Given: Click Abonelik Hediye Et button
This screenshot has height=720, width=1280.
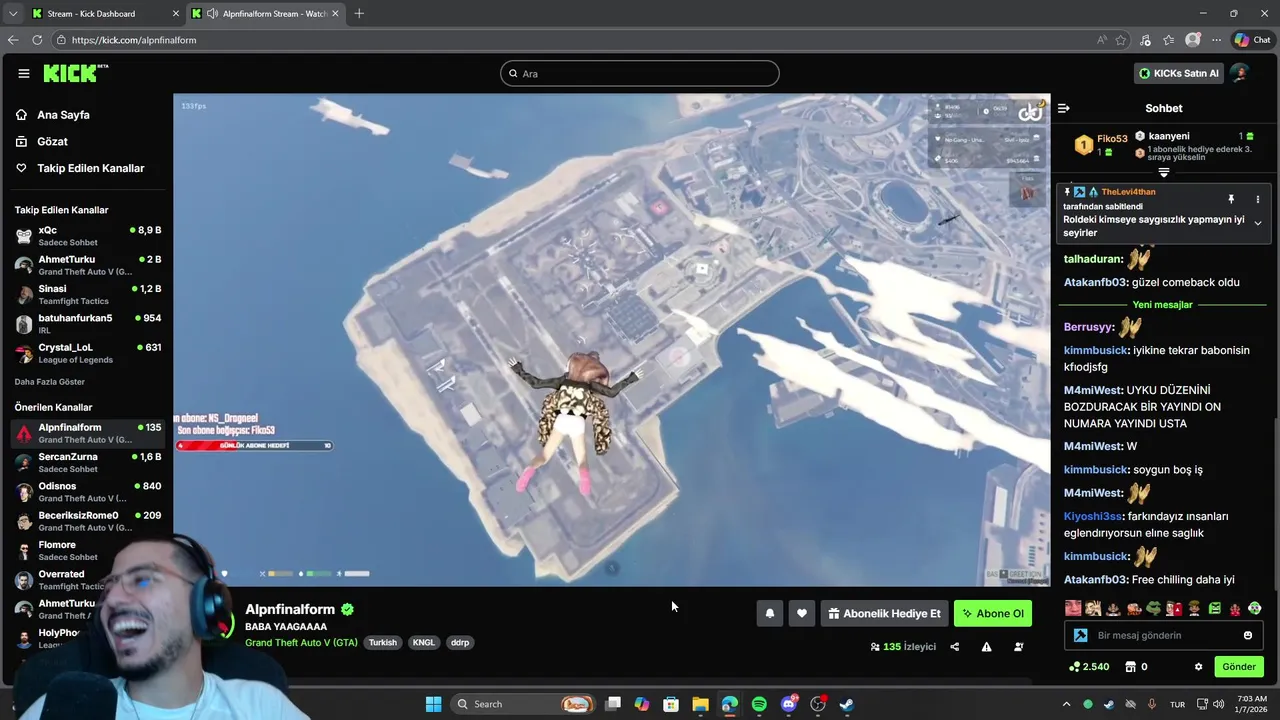Looking at the screenshot, I should 884,613.
